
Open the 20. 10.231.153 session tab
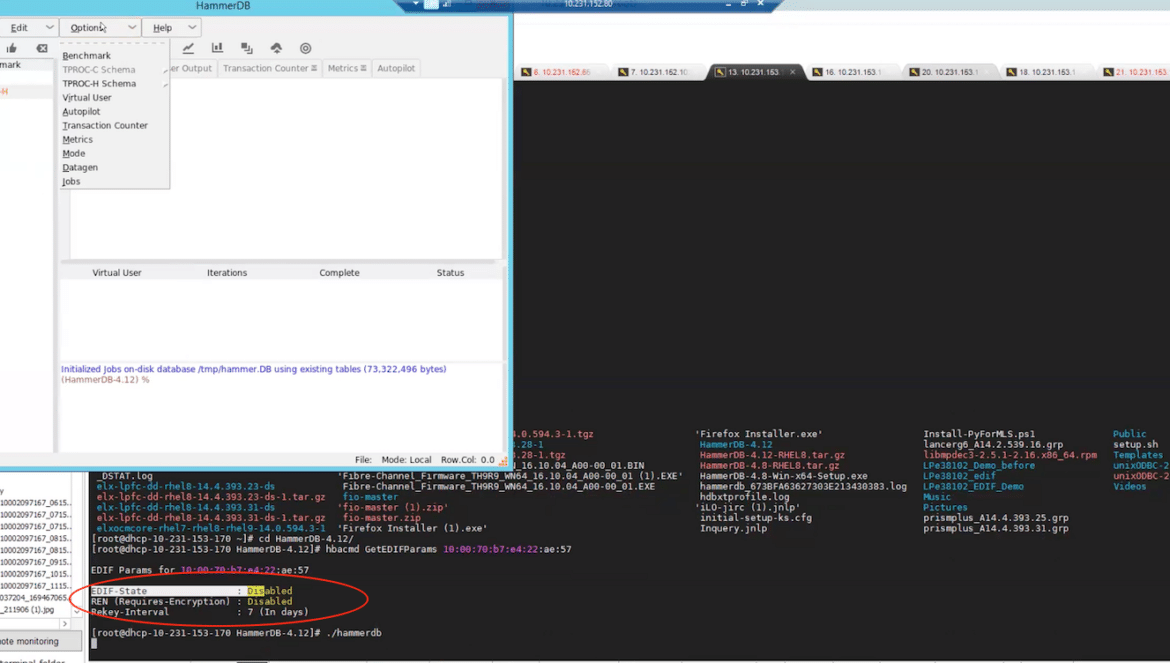949,72
